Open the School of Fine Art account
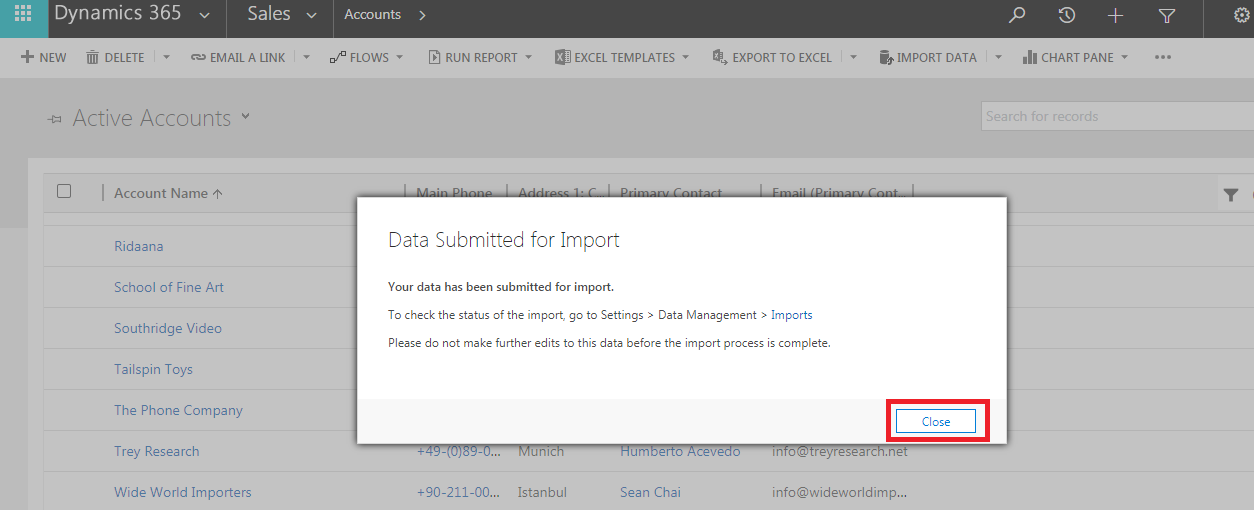Image resolution: width=1254 pixels, height=510 pixels. tap(169, 287)
